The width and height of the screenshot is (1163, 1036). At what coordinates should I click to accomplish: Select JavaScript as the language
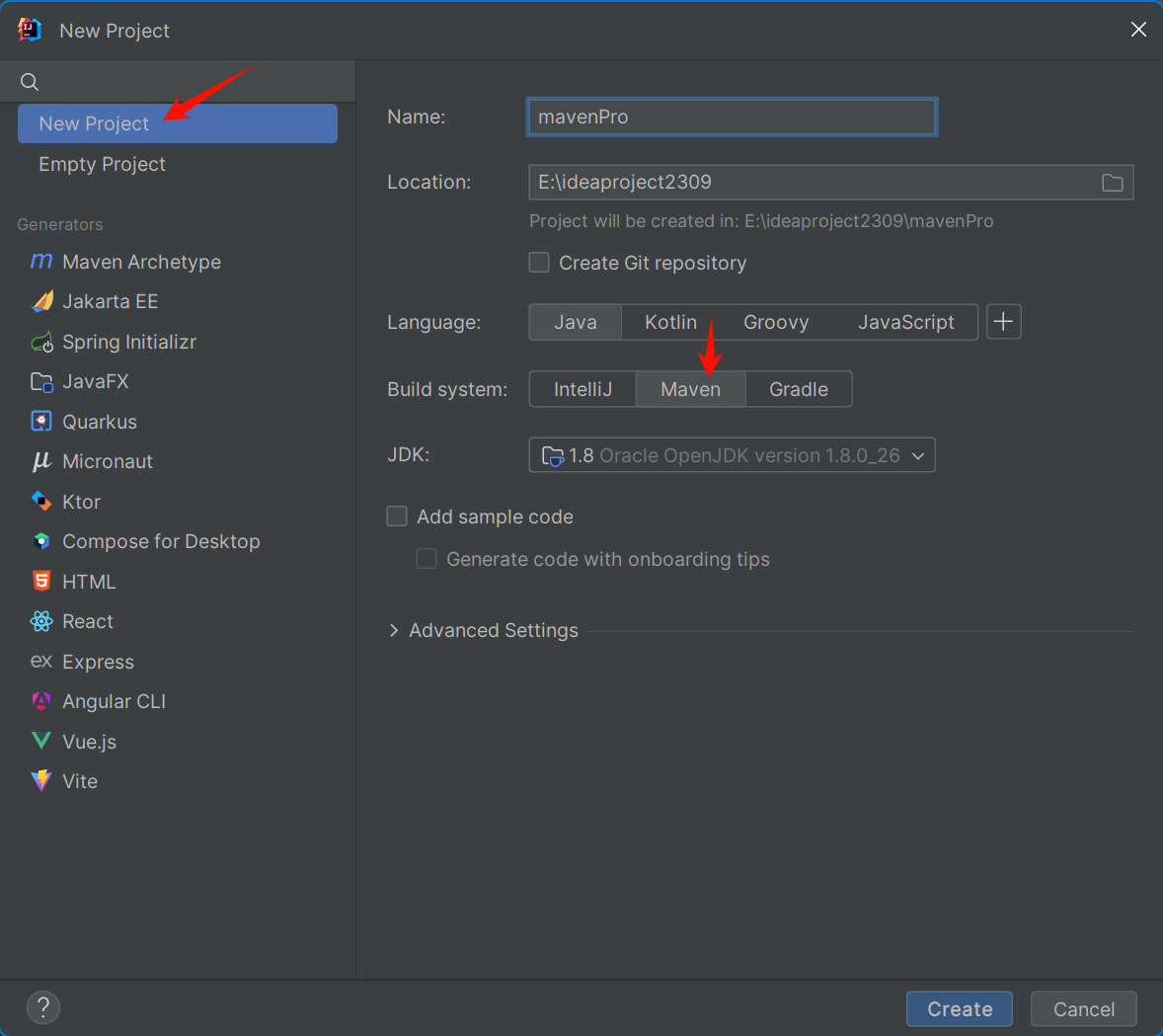905,322
